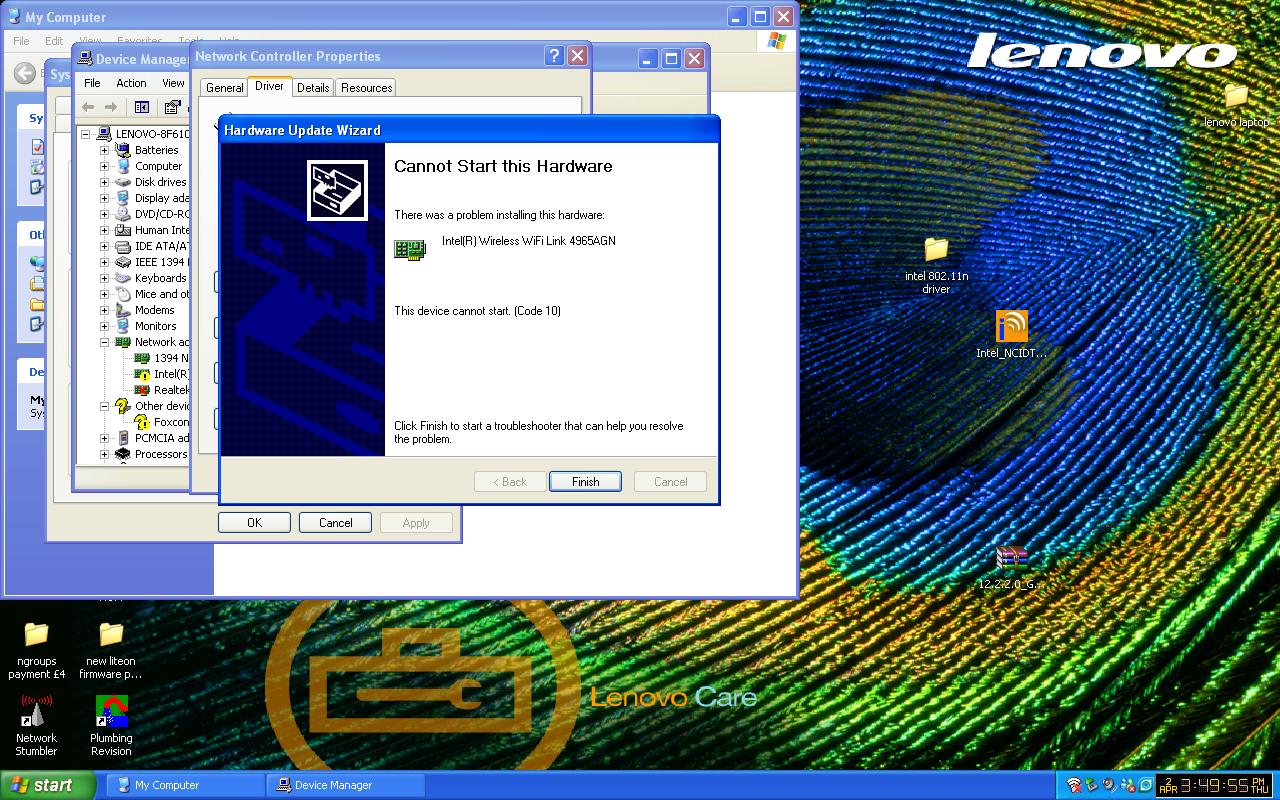Screen dimensions: 1280x800
Task: Open ngroups payment folder
Action: (x=37, y=650)
